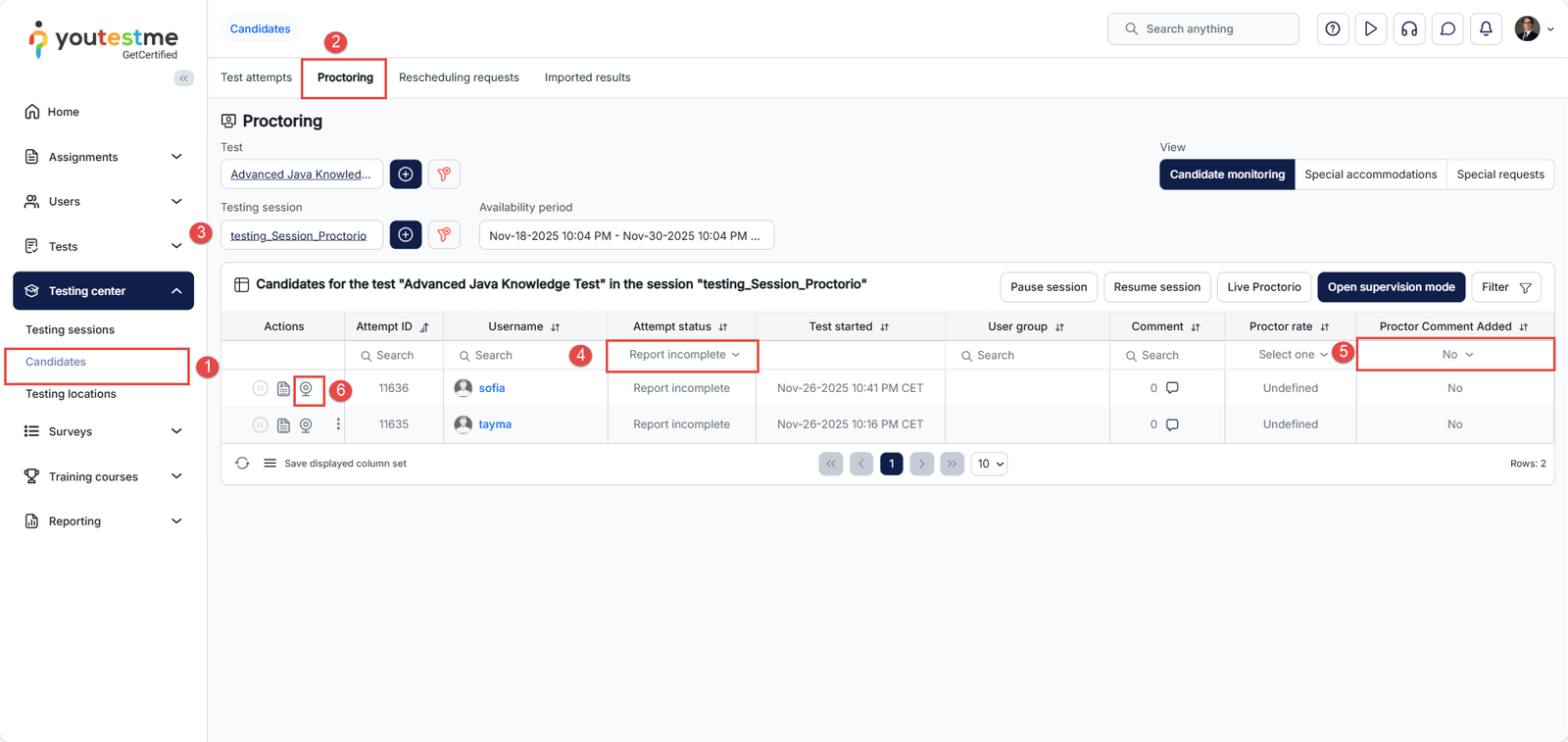1568x742 pixels.
Task: Open the Proctor rate Select one dropdown
Action: pos(1292,355)
